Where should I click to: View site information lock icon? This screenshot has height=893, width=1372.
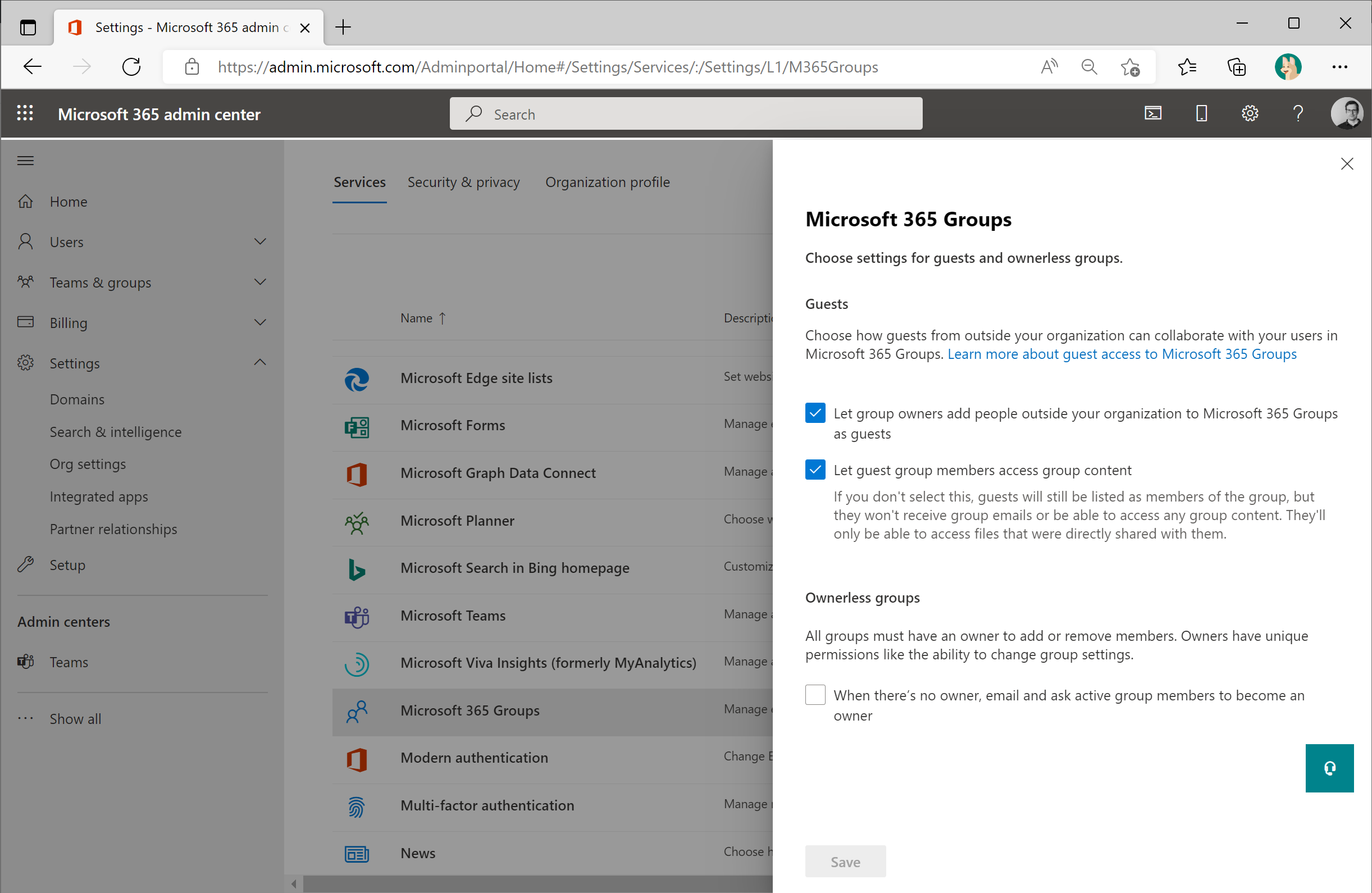(192, 67)
